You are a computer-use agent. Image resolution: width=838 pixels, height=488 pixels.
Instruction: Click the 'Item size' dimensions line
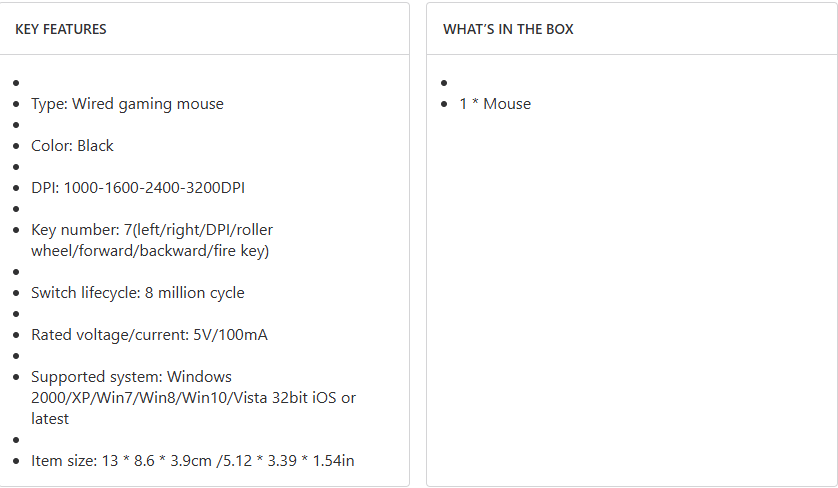pos(192,461)
